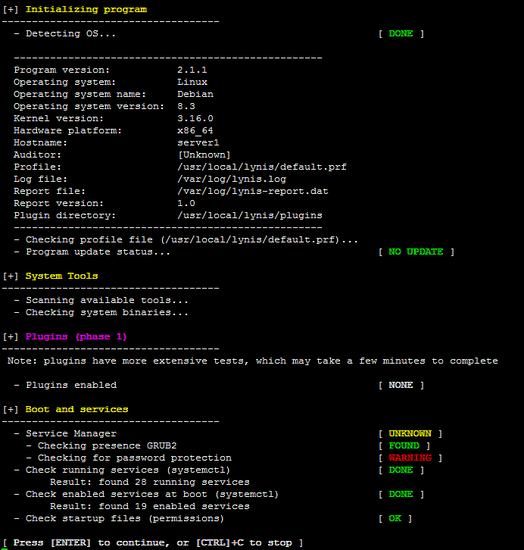This screenshot has width=524, height=550.
Task: Click the Profile path /usr/local/lynis/default.prf
Action: tap(262, 167)
